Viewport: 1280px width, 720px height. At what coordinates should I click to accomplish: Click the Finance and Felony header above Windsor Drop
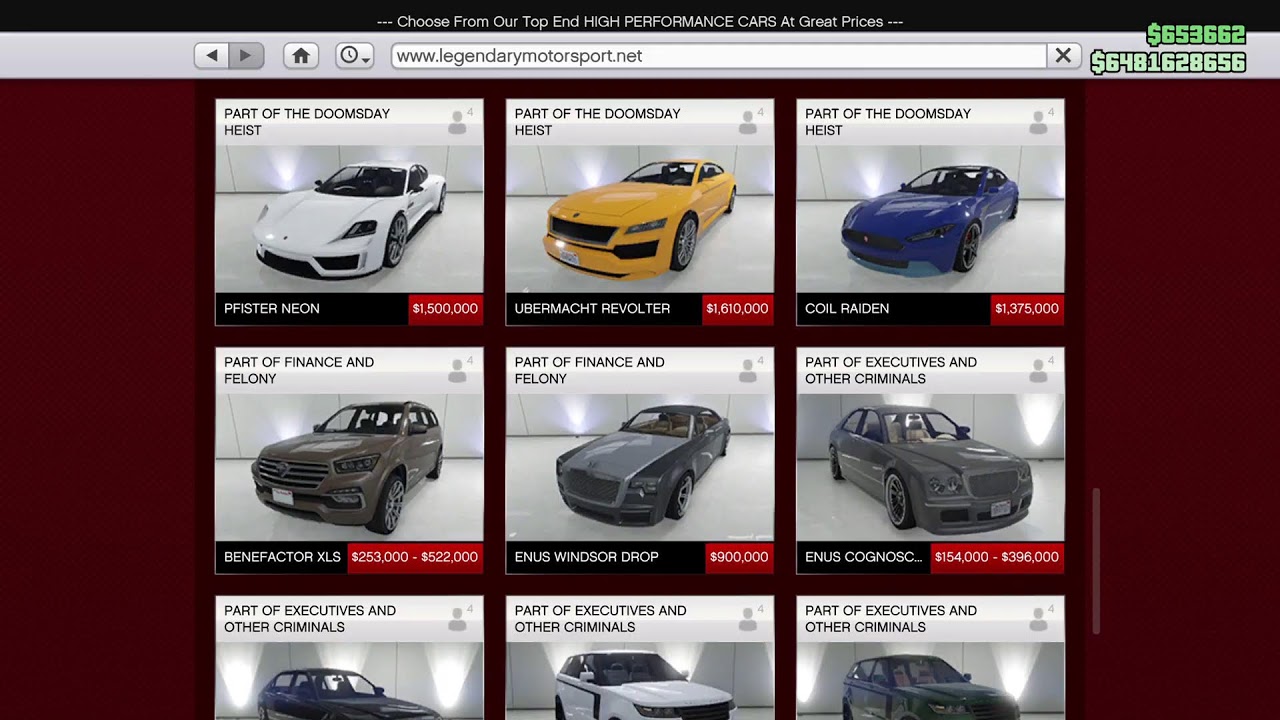tap(589, 370)
